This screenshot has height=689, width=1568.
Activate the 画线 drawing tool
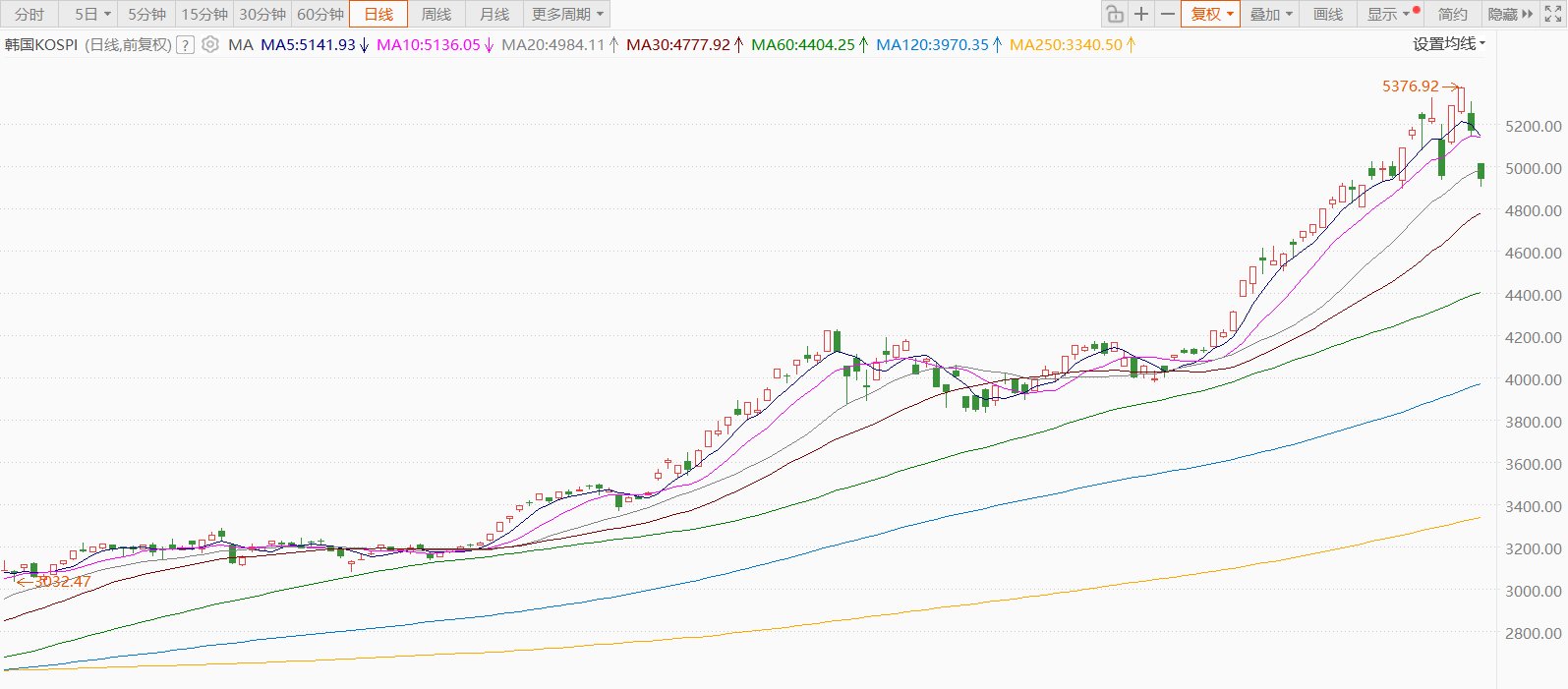point(1328,14)
